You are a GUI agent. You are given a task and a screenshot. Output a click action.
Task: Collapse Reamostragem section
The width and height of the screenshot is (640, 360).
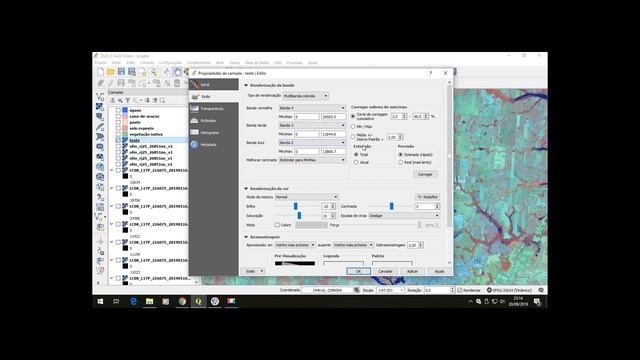click(x=246, y=237)
